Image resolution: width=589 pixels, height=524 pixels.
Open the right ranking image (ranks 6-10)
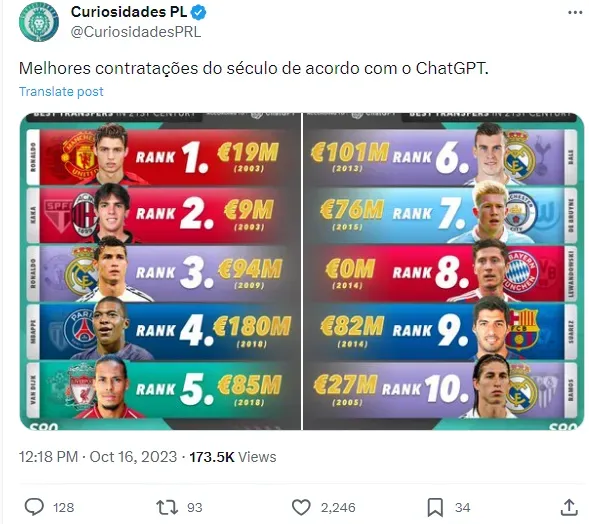click(444, 271)
